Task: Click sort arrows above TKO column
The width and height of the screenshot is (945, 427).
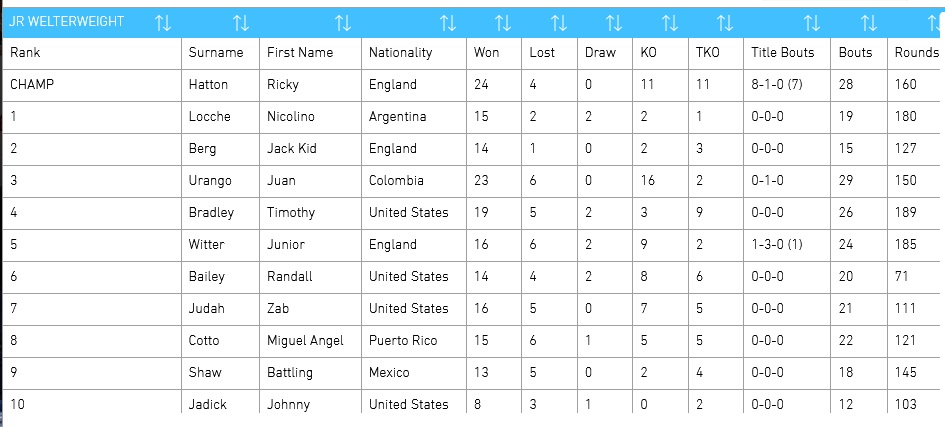Action: coord(725,22)
